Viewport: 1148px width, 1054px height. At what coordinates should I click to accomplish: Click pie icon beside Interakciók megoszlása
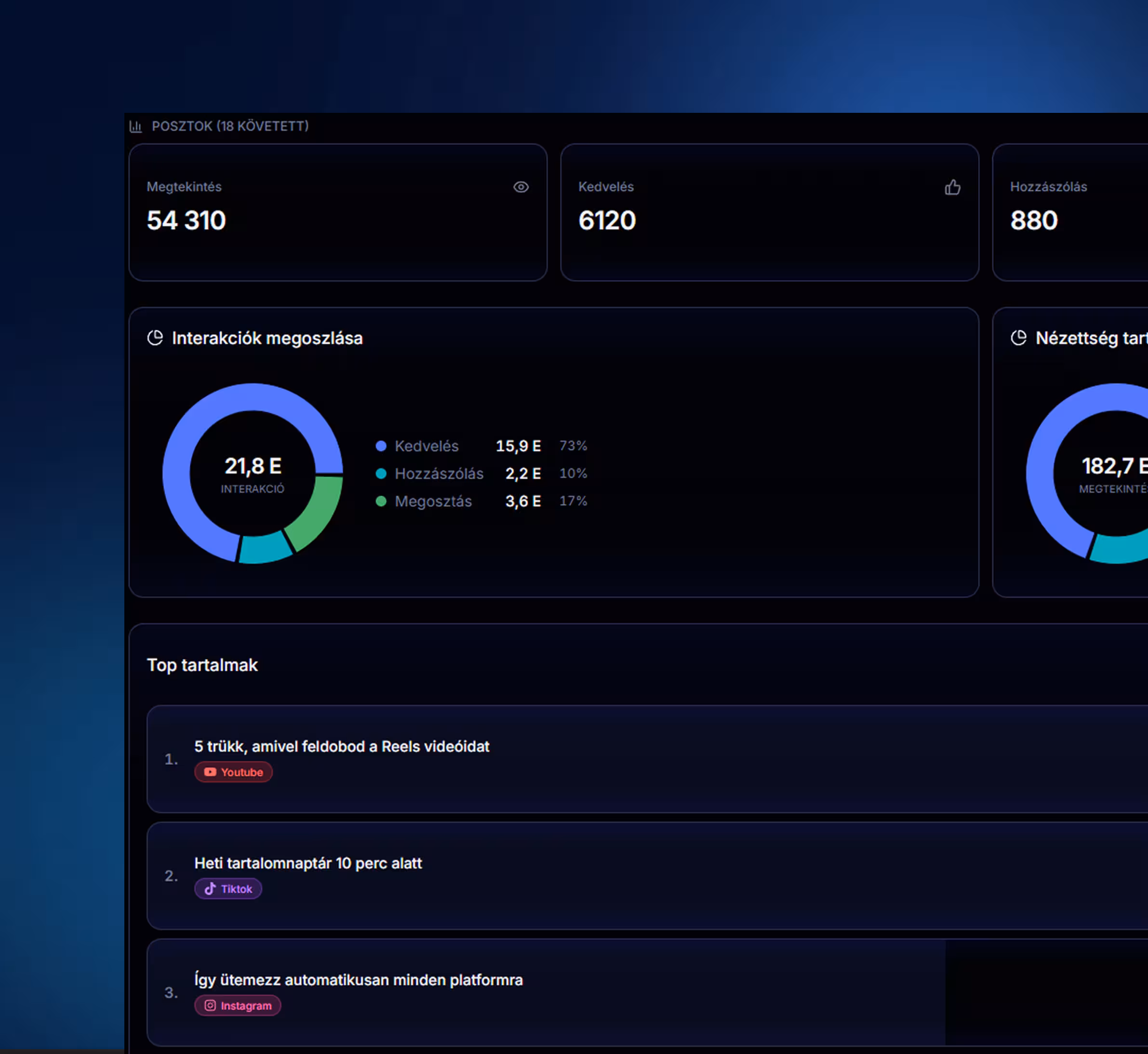pos(155,338)
